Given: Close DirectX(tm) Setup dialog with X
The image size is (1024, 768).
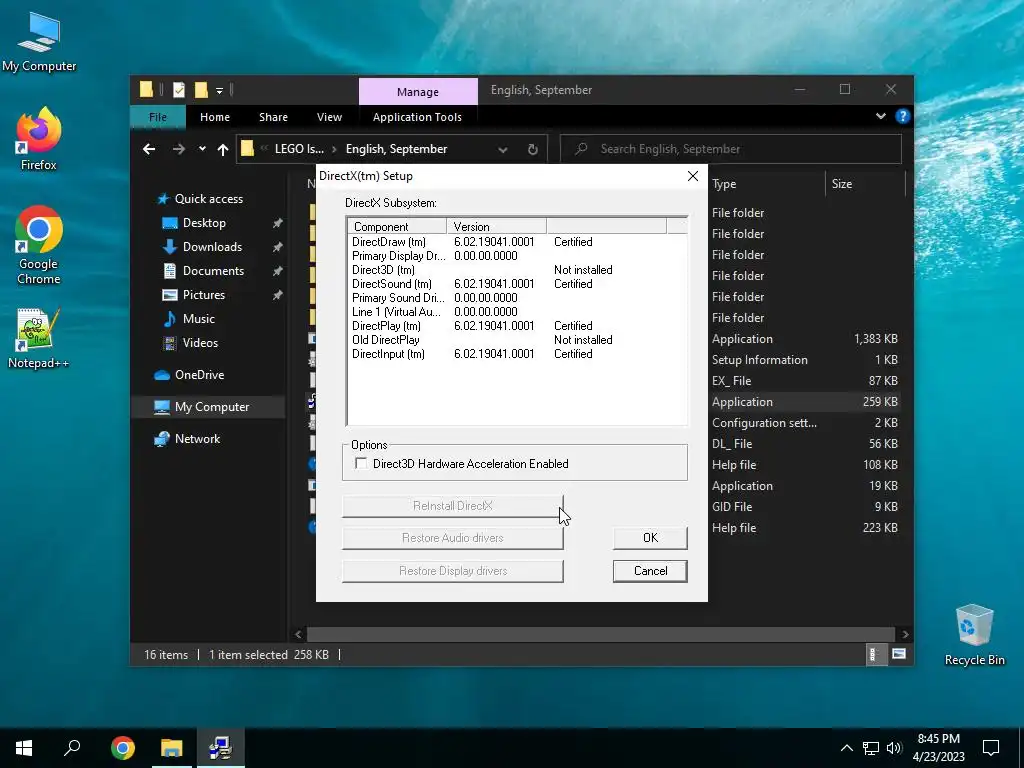Looking at the screenshot, I should coord(693,176).
